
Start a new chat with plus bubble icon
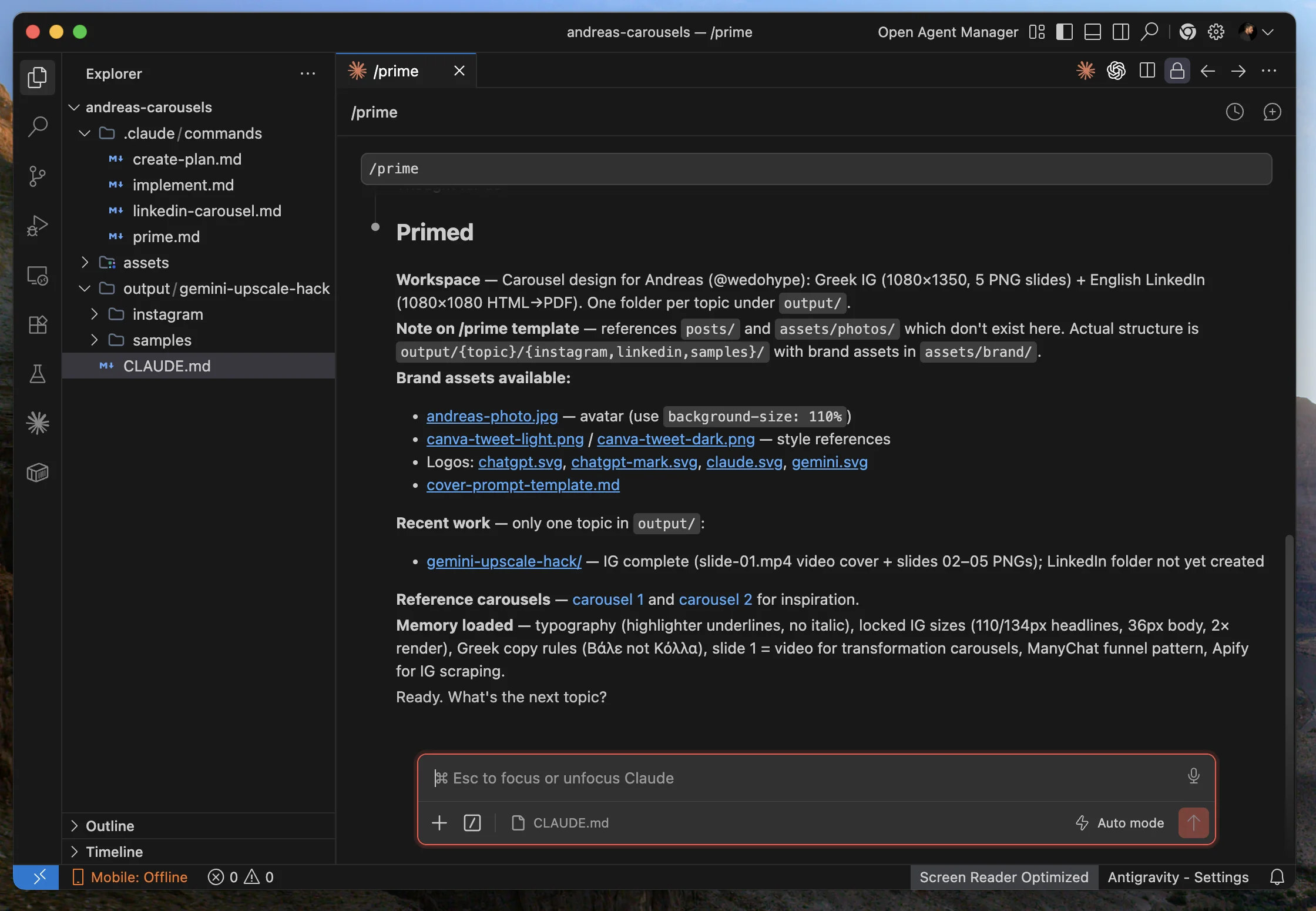point(1273,112)
